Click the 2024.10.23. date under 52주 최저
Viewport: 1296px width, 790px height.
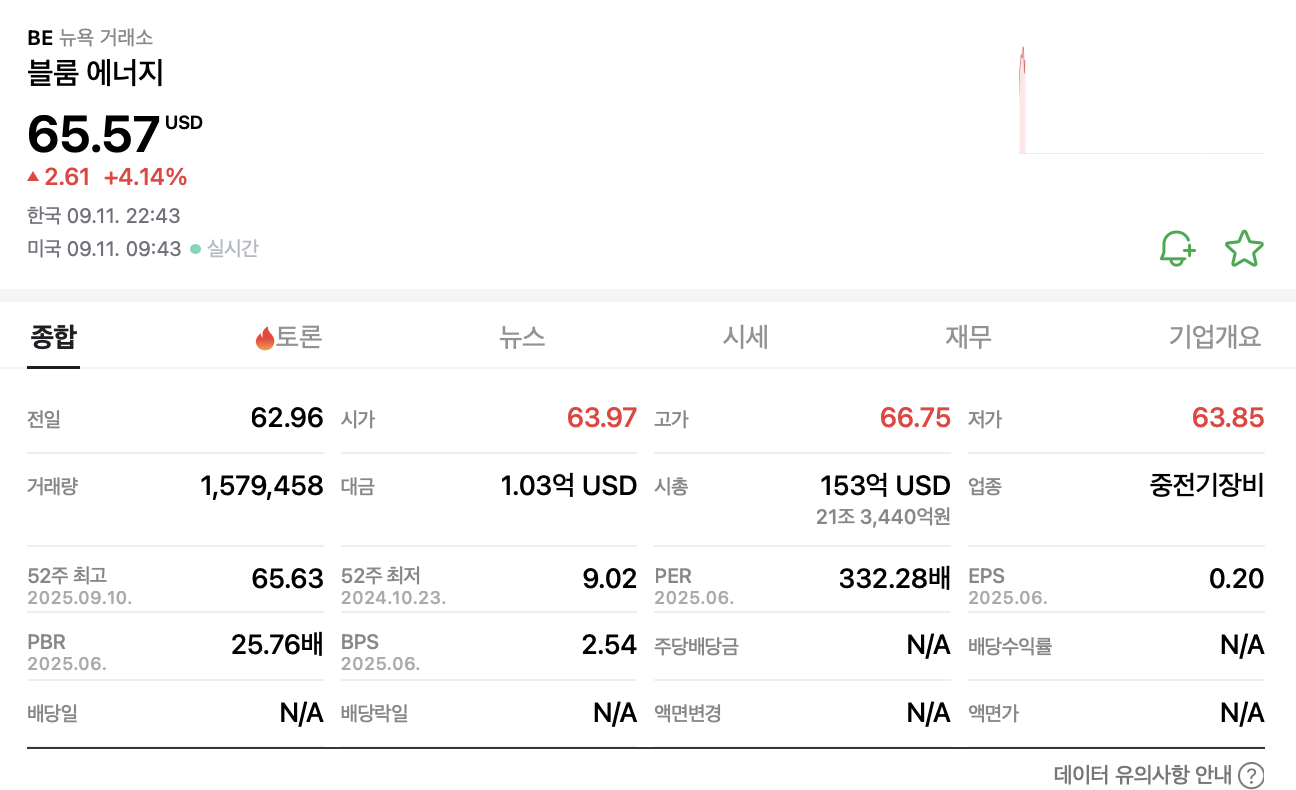393,598
